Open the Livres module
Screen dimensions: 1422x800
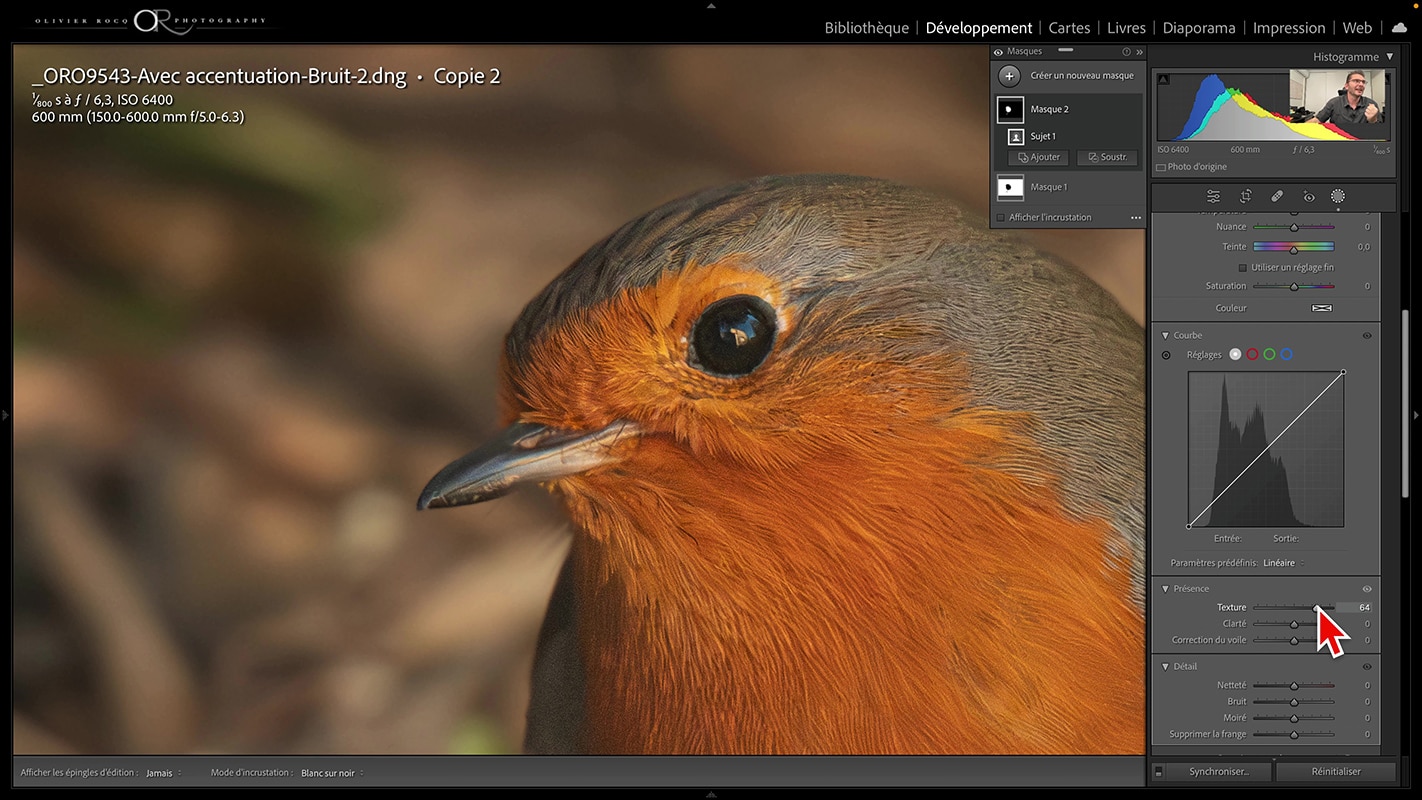tap(1126, 28)
